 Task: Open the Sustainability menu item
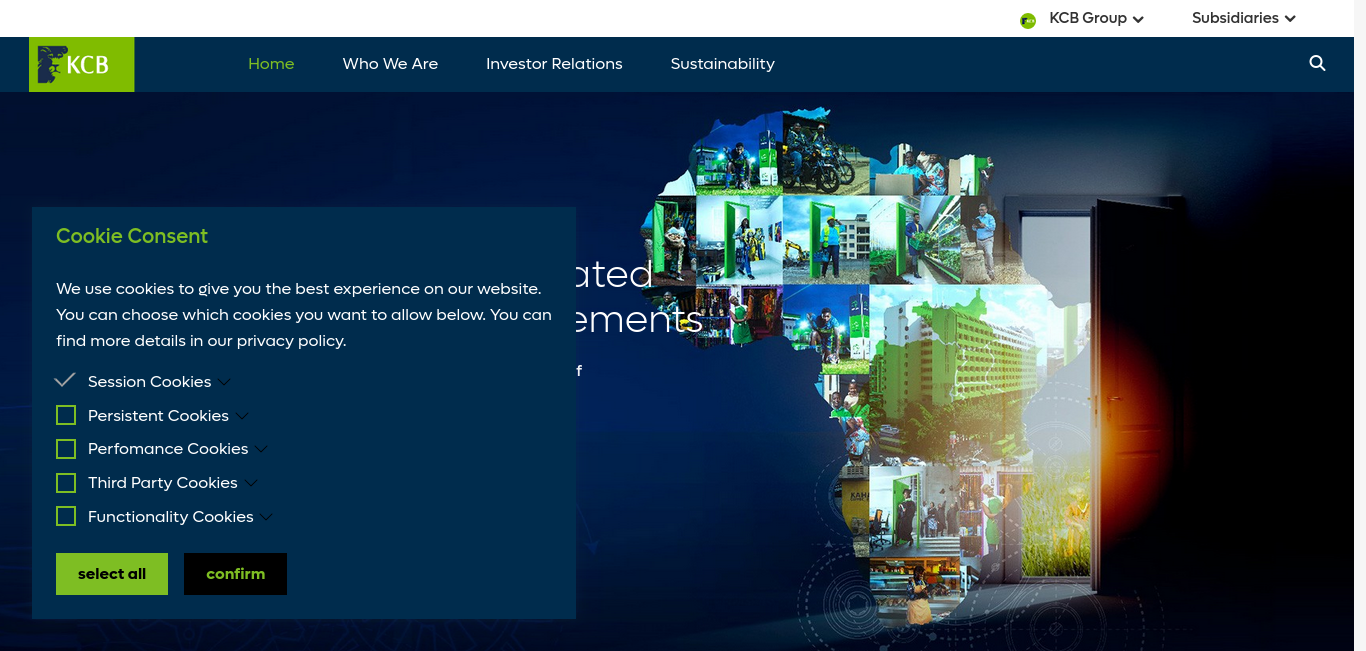pos(722,64)
